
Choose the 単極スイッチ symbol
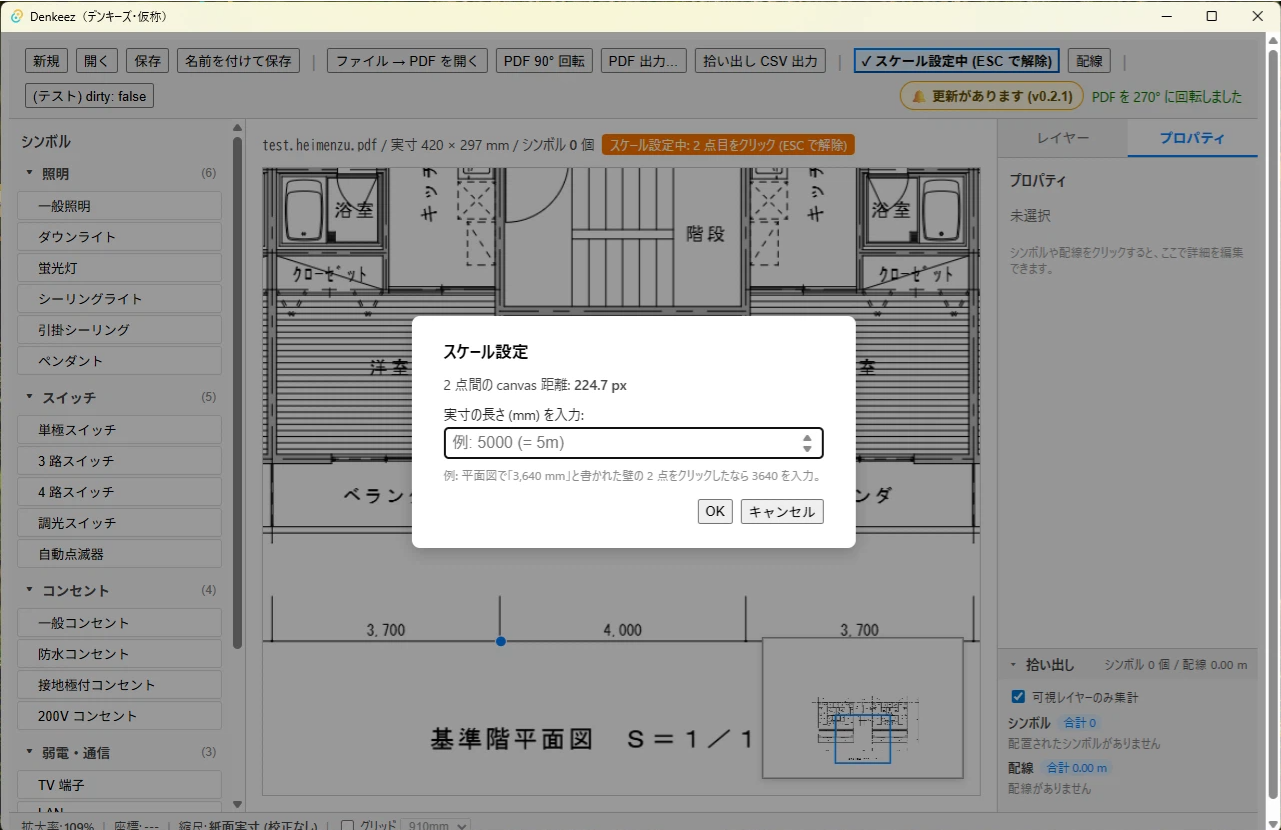click(119, 430)
